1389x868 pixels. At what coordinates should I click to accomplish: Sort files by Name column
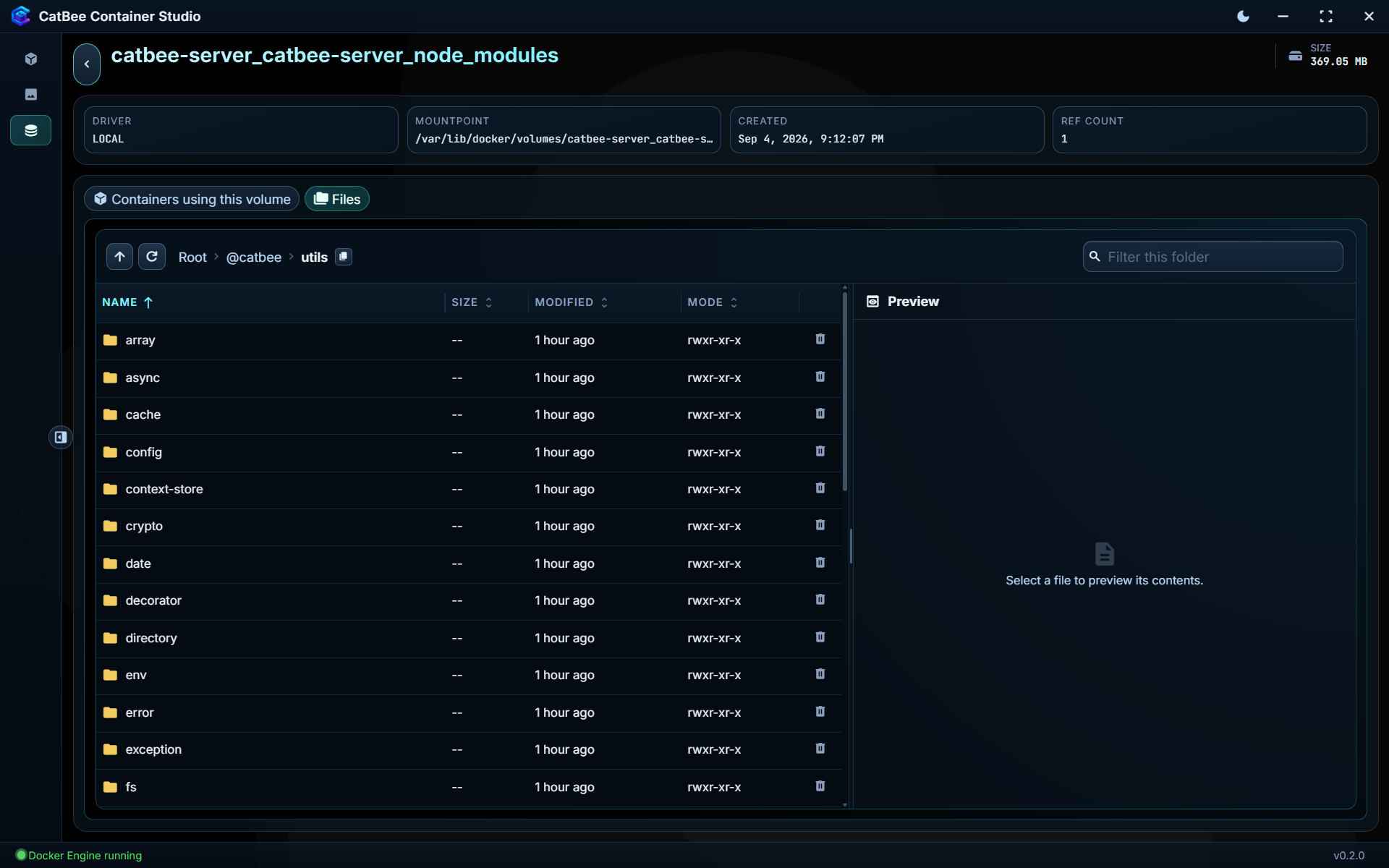(127, 302)
